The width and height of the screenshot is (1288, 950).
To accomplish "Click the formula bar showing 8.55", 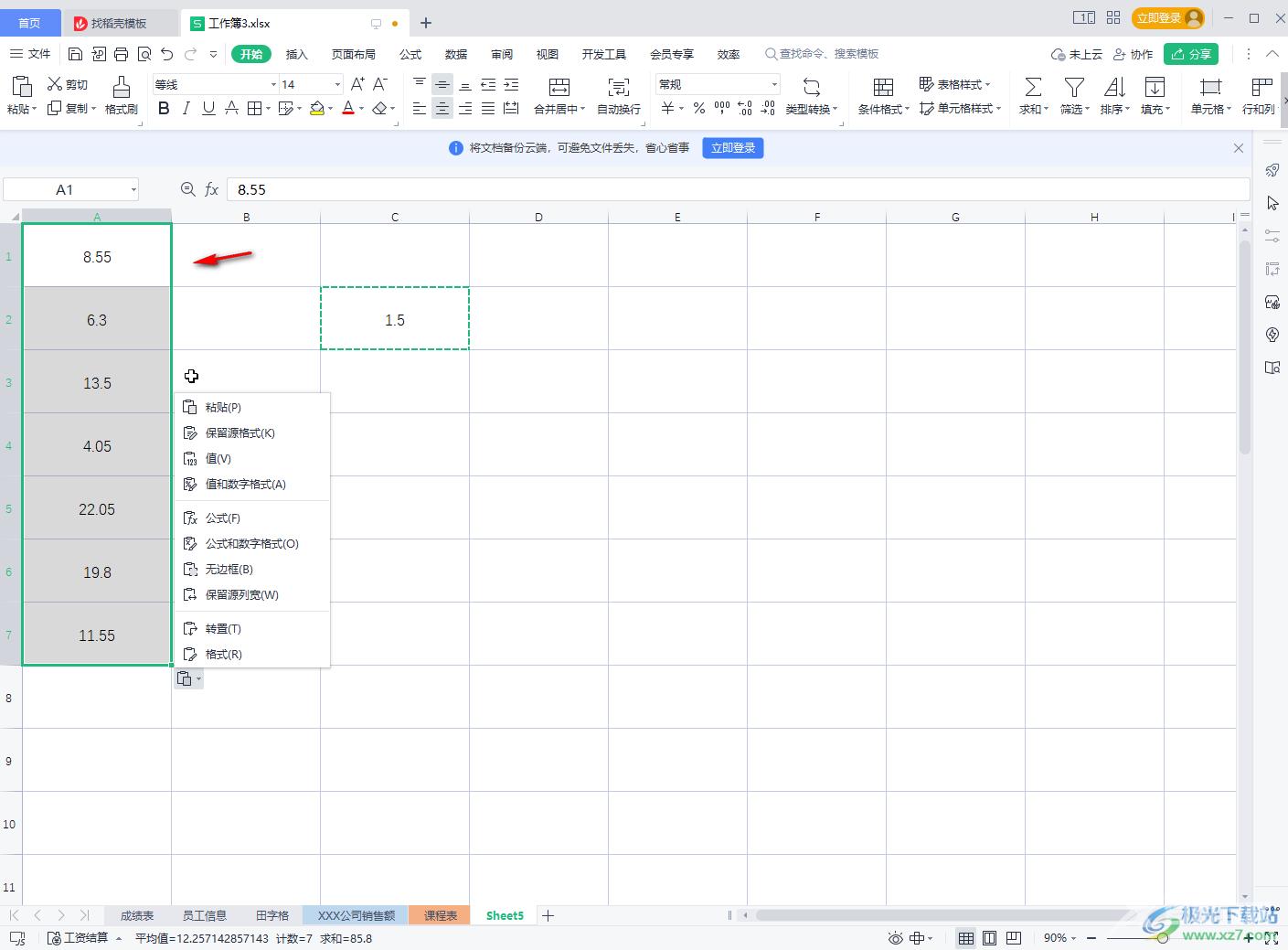I will click(x=738, y=189).
